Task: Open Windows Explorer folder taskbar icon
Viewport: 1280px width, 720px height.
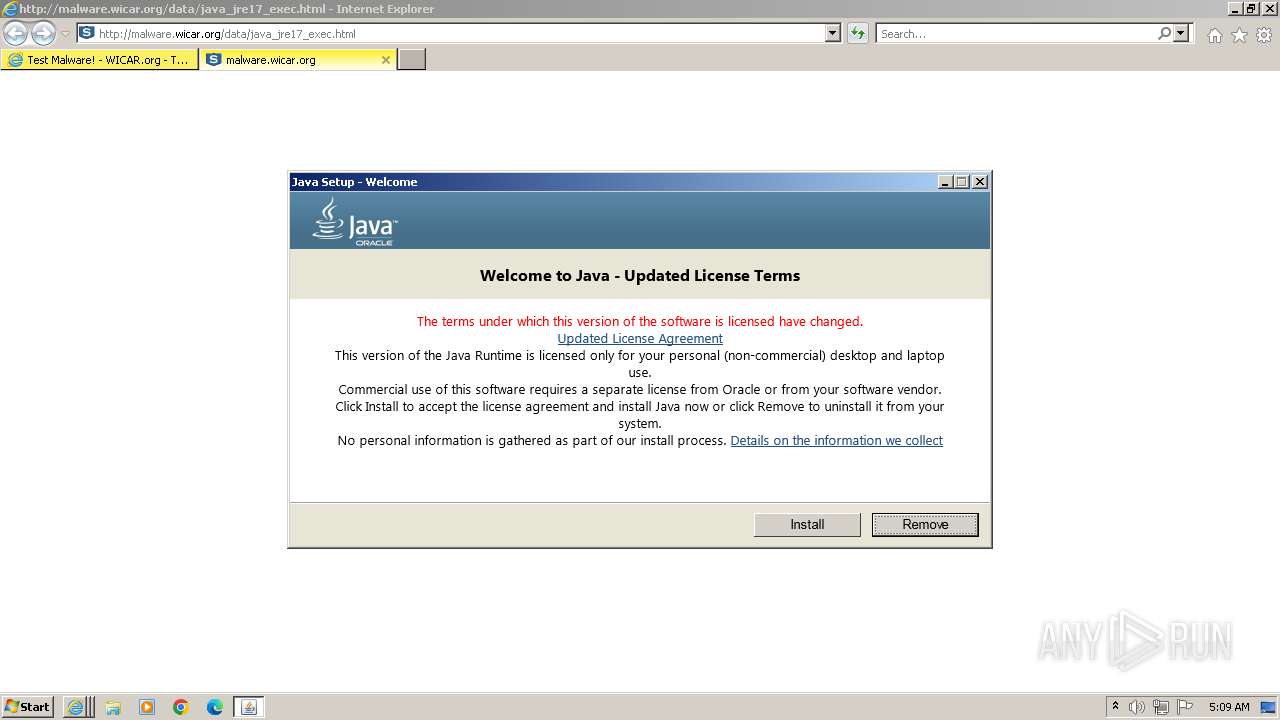Action: (x=113, y=707)
